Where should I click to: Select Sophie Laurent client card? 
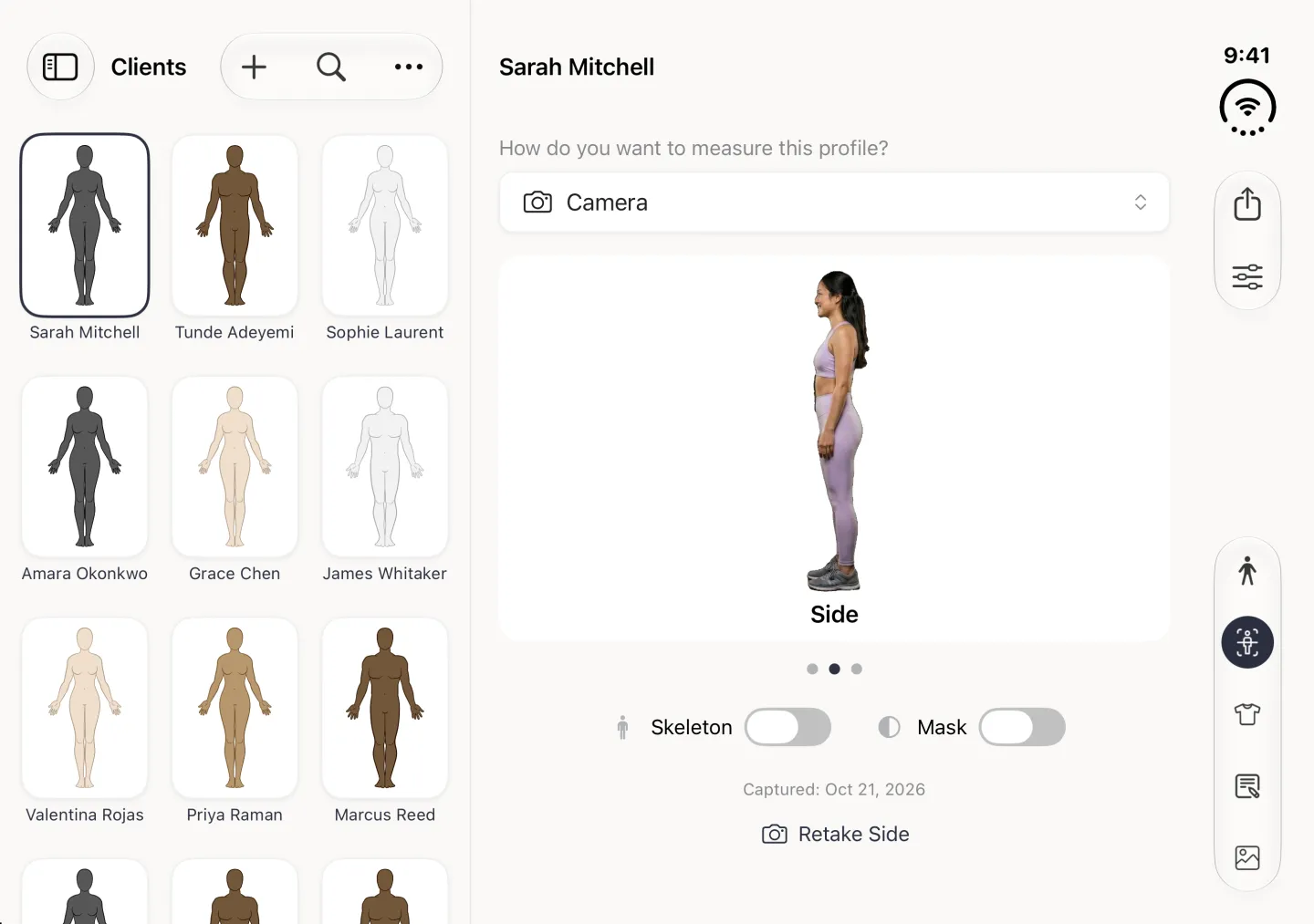tap(385, 239)
